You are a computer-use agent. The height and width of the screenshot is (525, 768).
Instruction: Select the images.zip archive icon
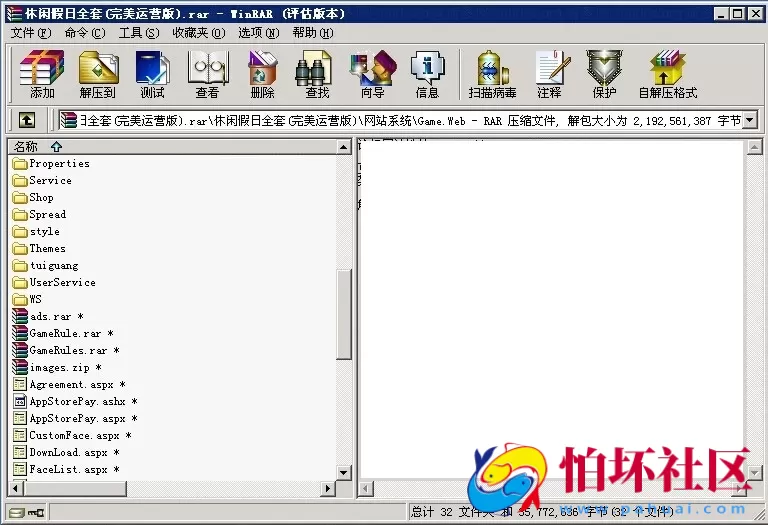20,367
